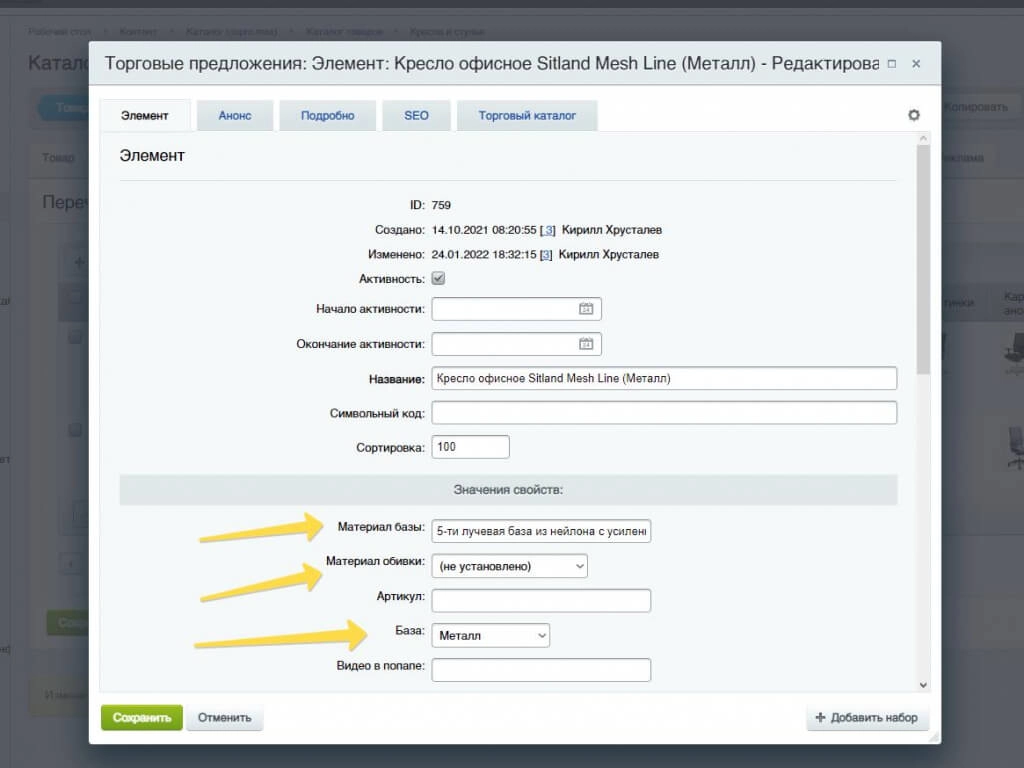The width and height of the screenshot is (1024, 768).
Task: Open the SEO tab
Action: tap(416, 116)
